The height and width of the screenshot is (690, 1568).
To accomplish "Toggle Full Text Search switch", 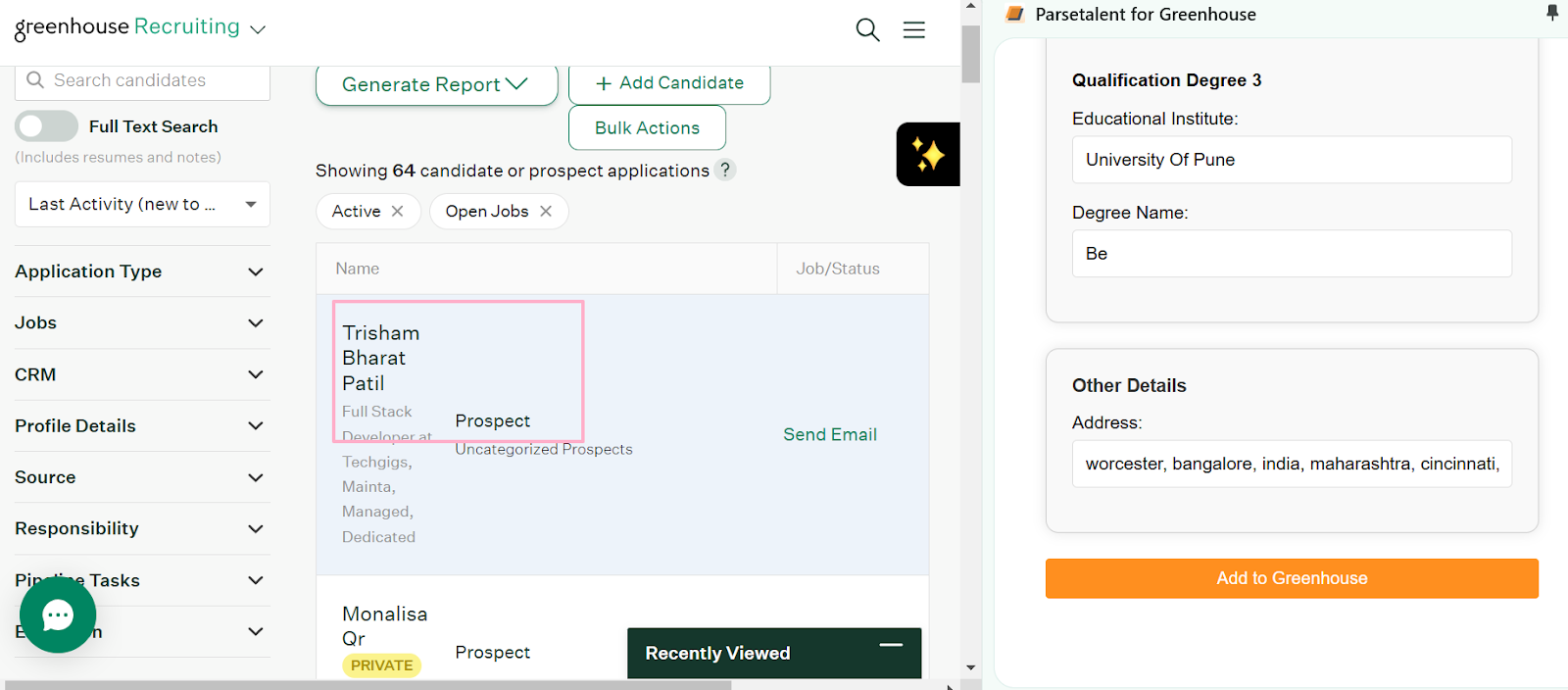I will pyautogui.click(x=46, y=125).
